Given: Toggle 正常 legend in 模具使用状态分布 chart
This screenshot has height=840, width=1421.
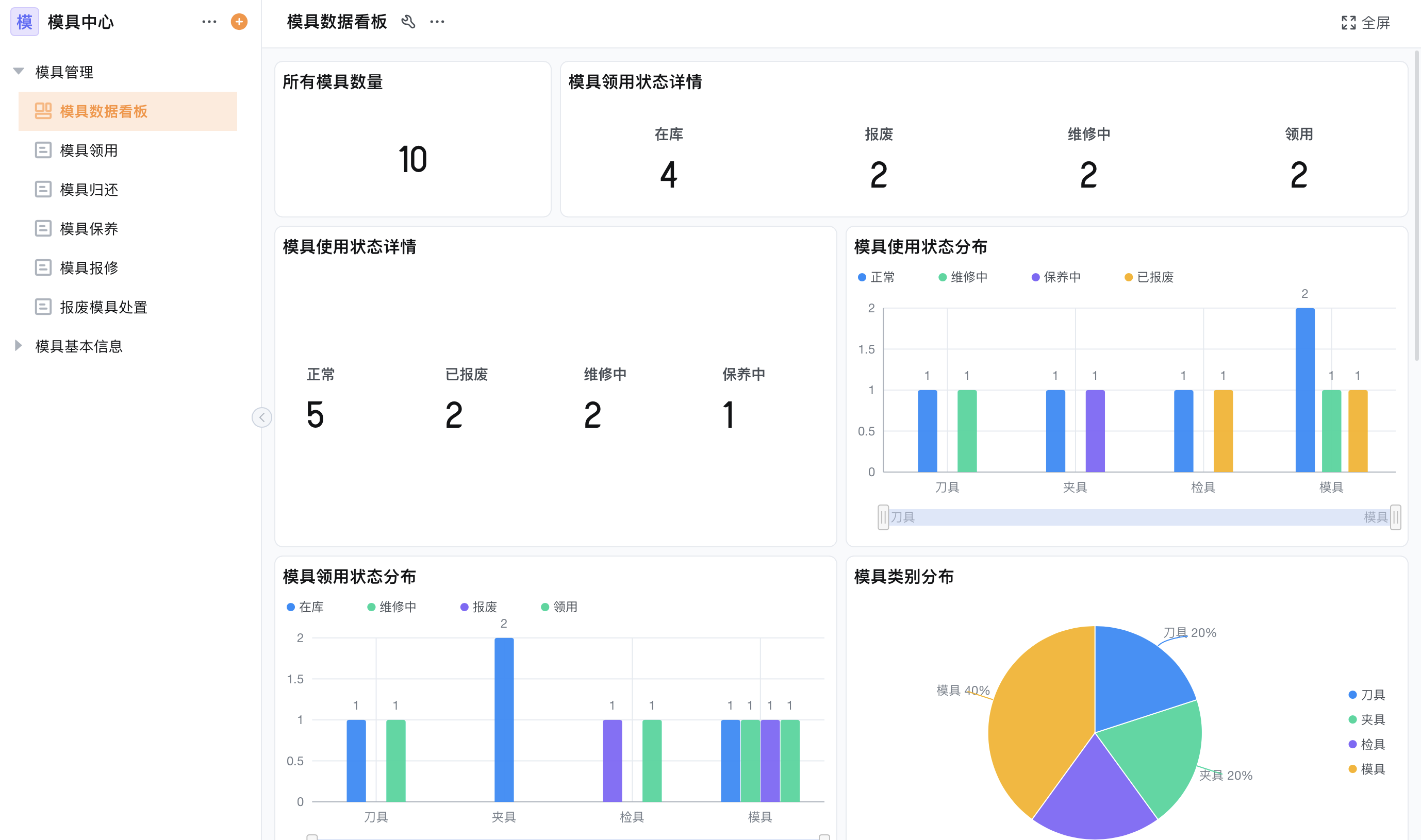Looking at the screenshot, I should tap(877, 277).
